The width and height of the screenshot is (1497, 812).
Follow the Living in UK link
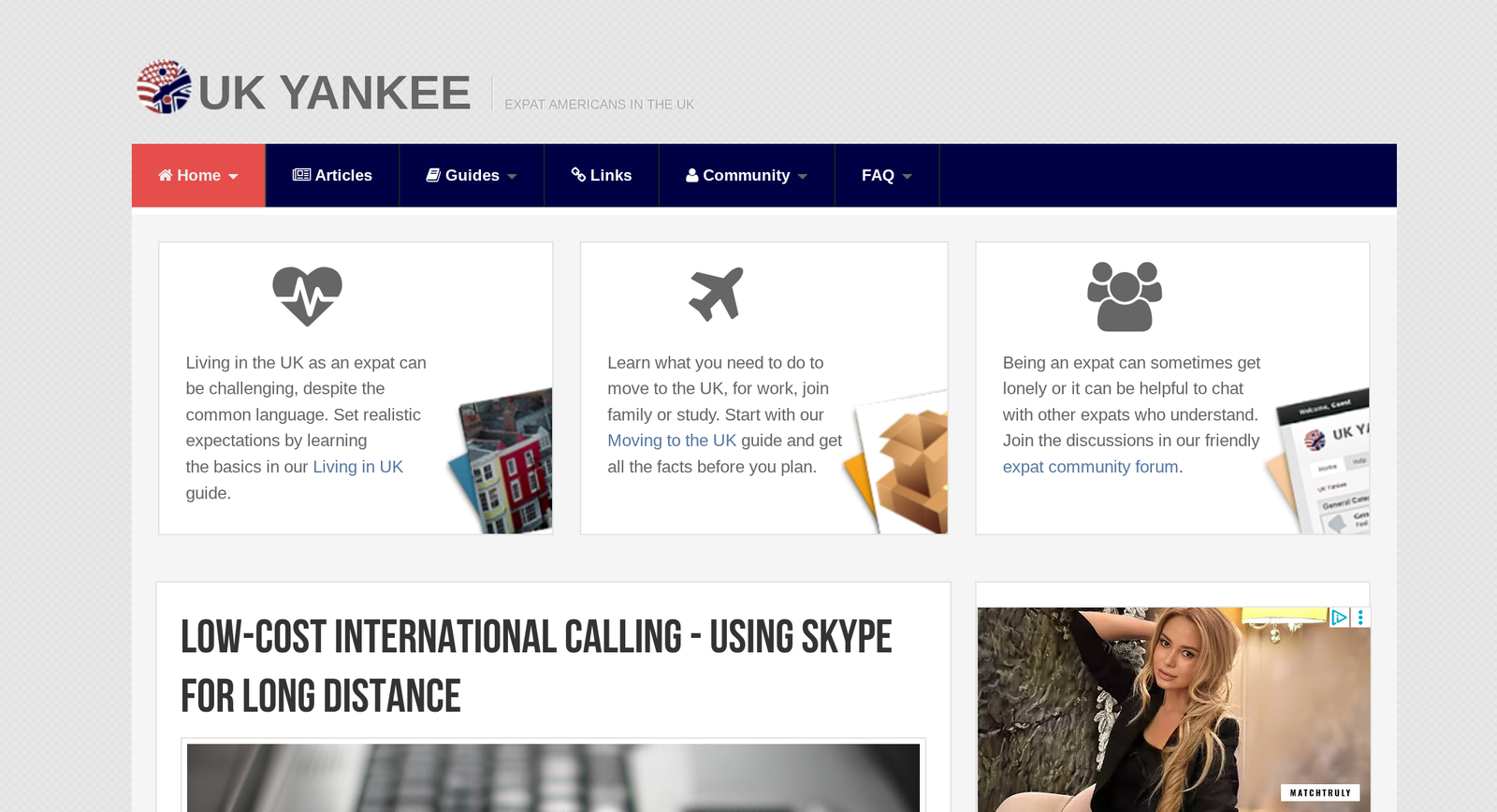(x=357, y=467)
